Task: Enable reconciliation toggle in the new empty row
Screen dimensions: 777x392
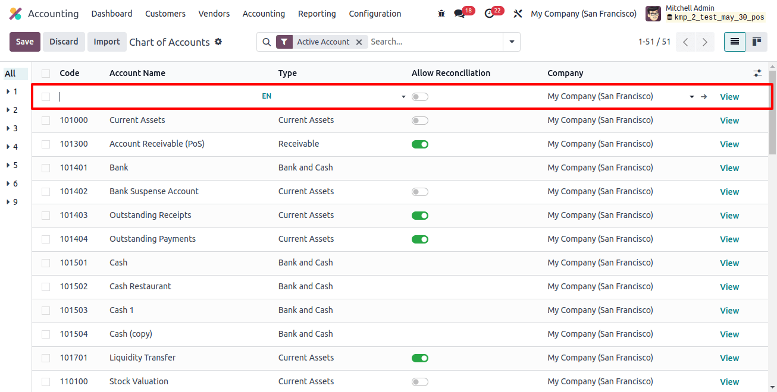Action: [x=420, y=97]
